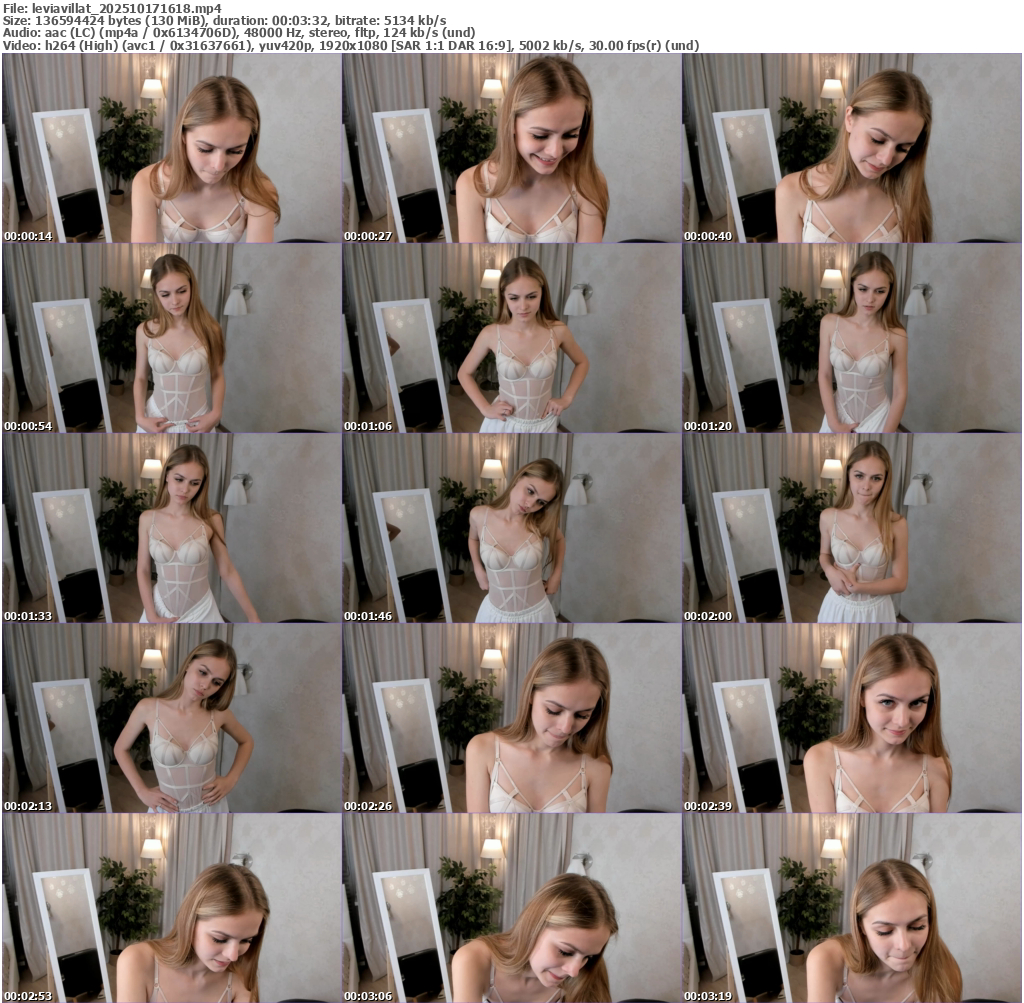
Task: Click the file name leviavillat_202510171618.mp4
Action: point(127,8)
